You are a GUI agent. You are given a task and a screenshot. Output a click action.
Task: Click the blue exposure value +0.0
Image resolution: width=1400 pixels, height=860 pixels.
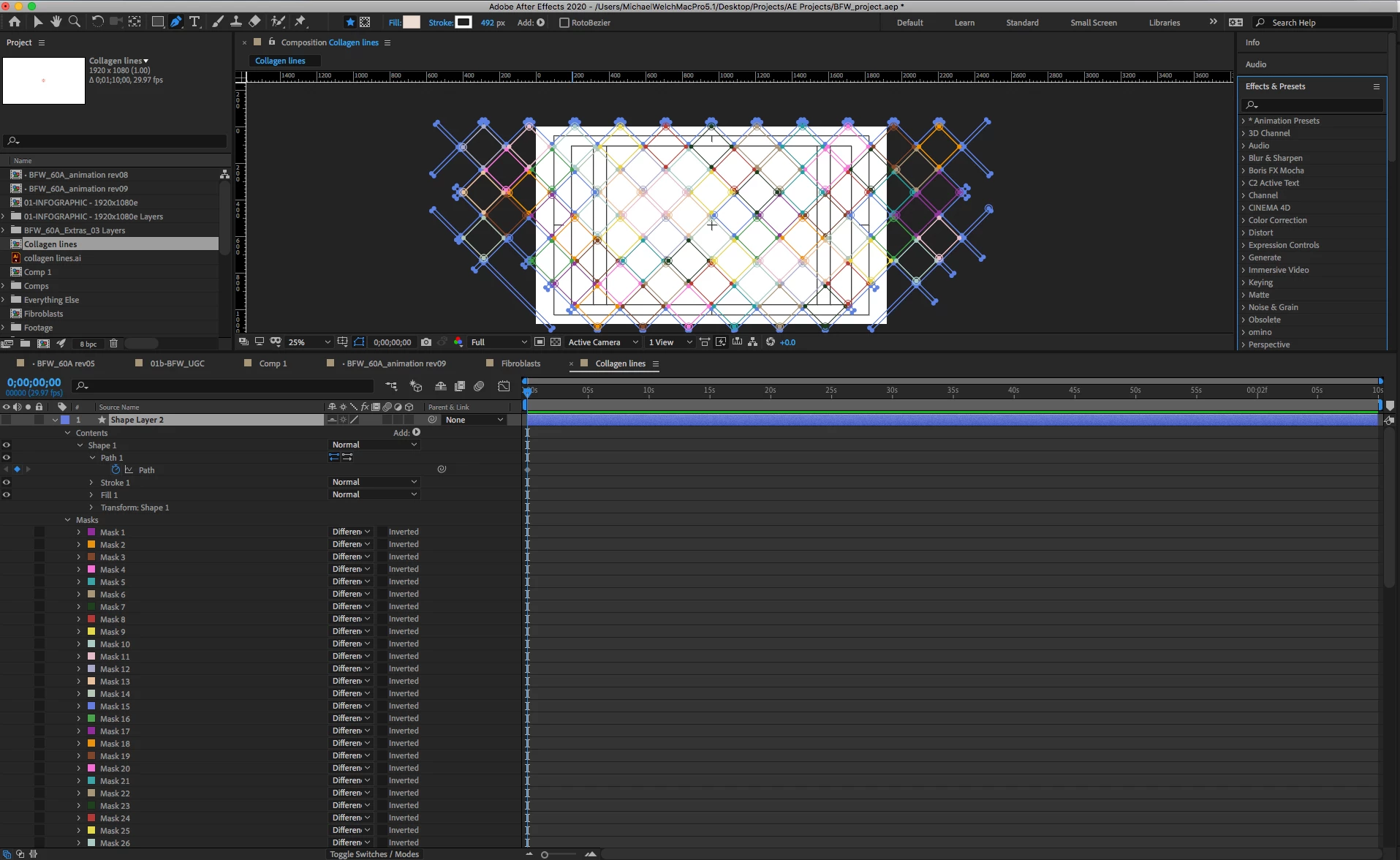coord(787,342)
